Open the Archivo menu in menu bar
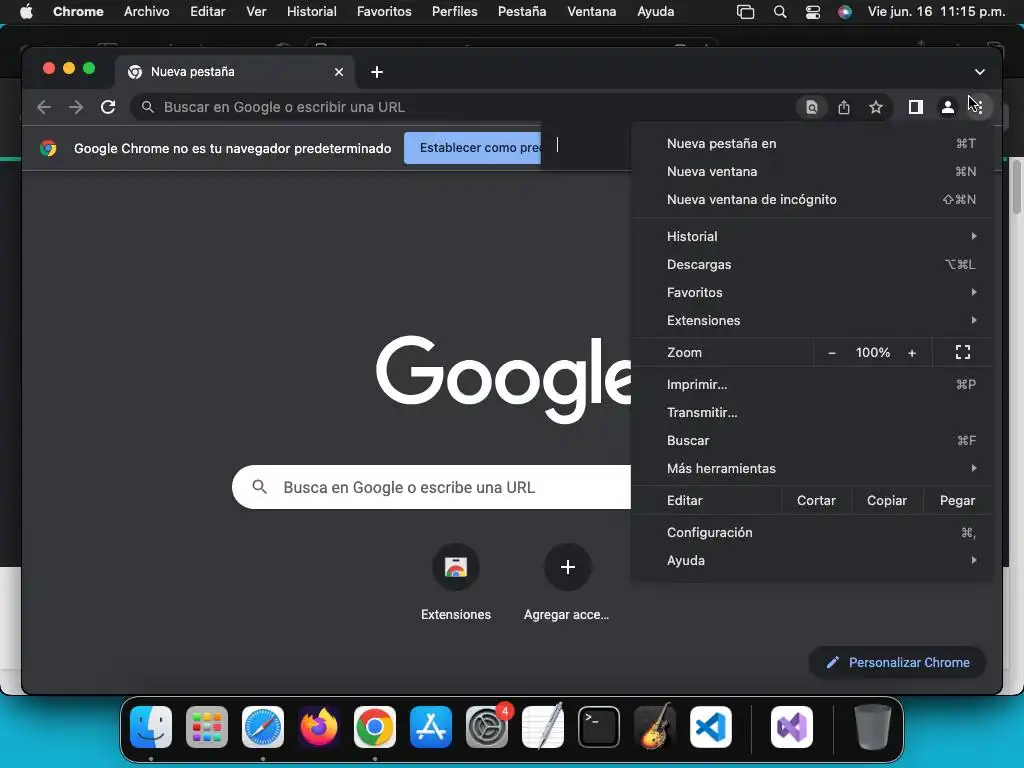 (x=146, y=12)
